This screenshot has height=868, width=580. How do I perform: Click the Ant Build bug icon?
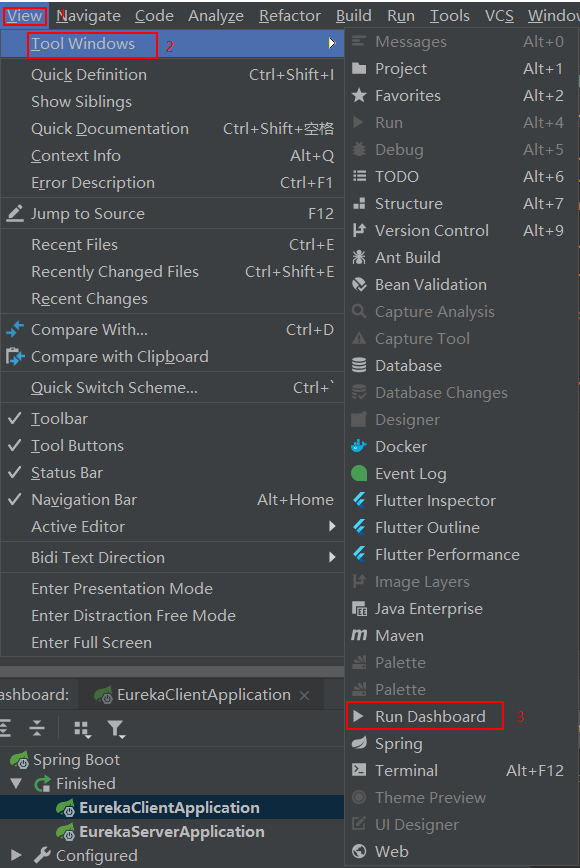click(359, 257)
